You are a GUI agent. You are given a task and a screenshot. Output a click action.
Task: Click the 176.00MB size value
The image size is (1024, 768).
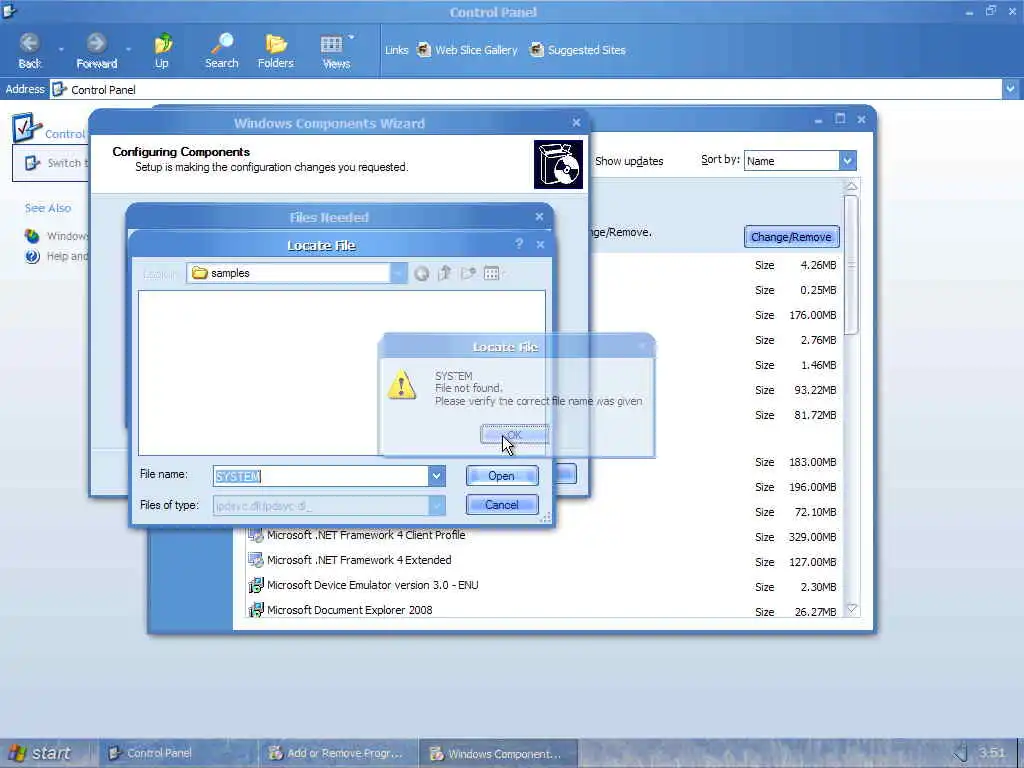coord(812,315)
